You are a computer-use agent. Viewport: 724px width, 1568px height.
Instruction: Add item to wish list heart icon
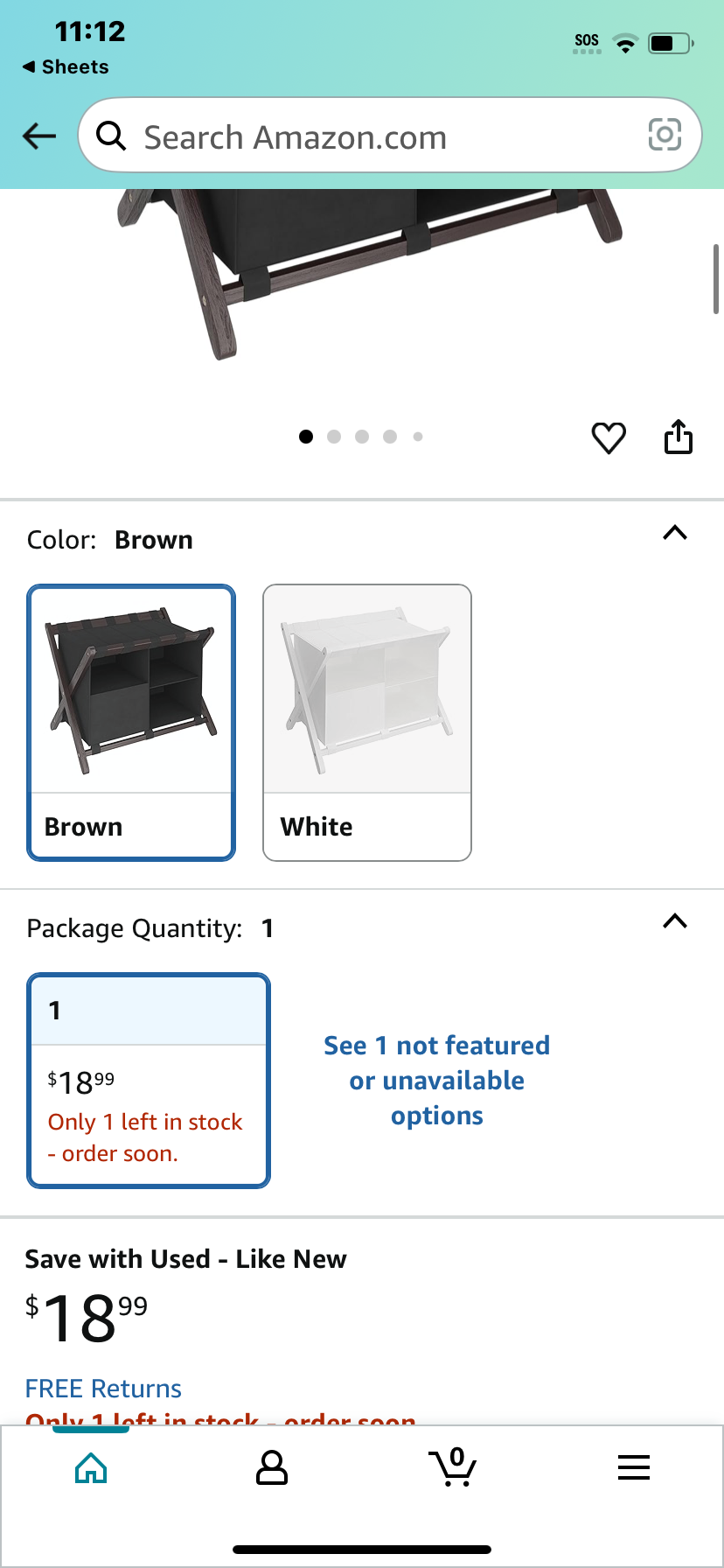[x=609, y=437]
